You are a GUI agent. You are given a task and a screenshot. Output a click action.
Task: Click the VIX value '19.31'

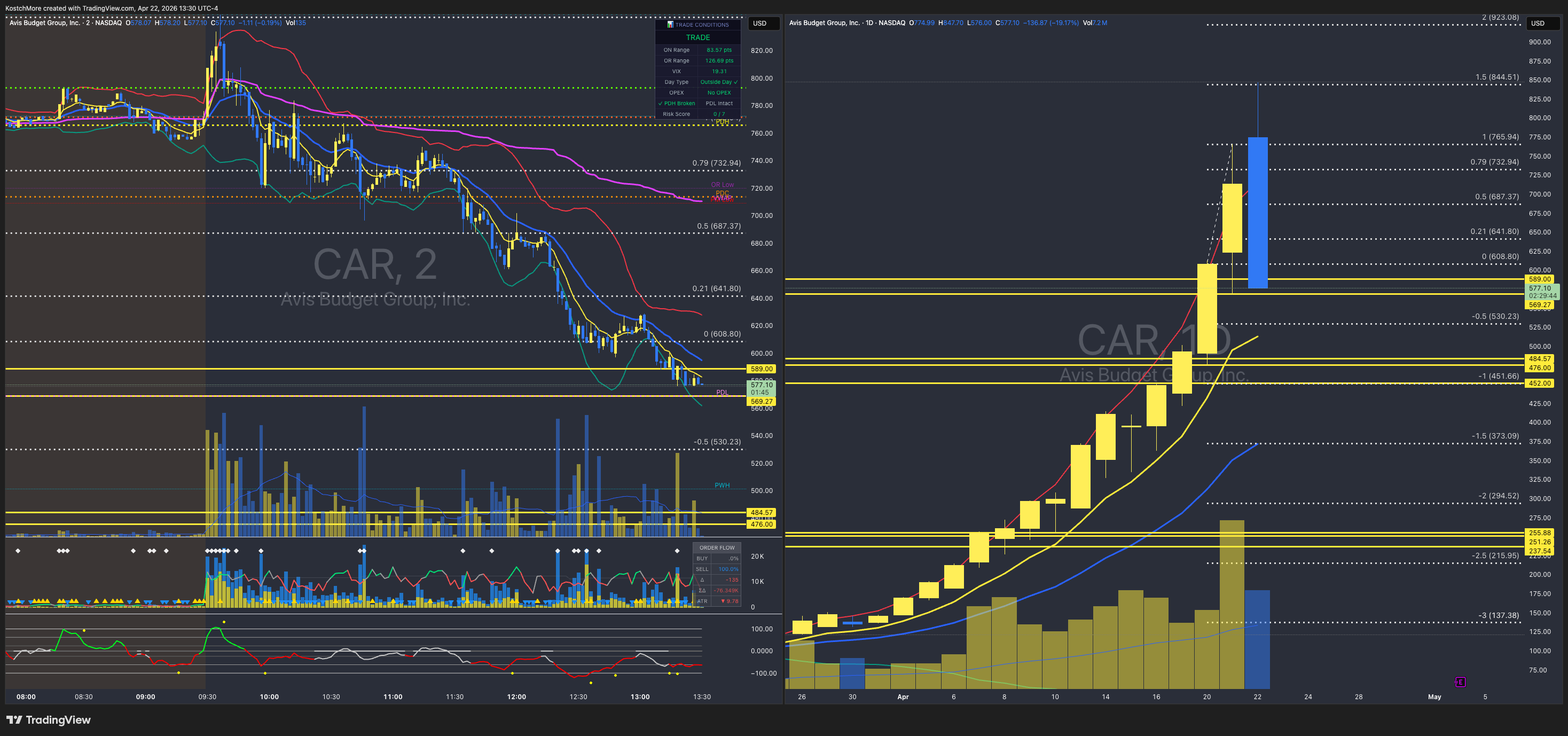point(719,71)
